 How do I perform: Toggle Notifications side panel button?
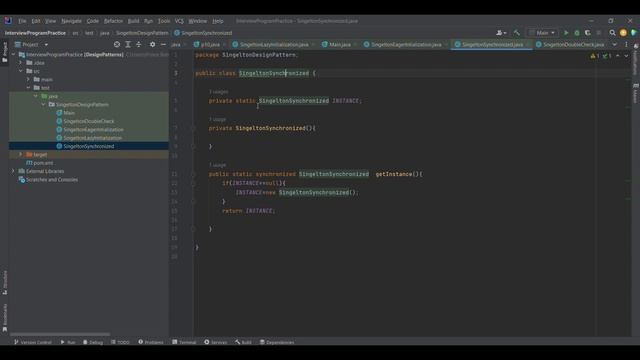click(x=636, y=60)
